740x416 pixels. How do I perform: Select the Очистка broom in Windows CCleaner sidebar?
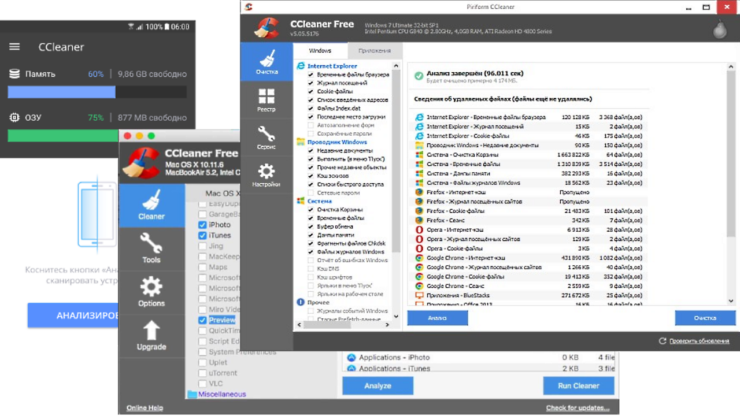[267, 62]
